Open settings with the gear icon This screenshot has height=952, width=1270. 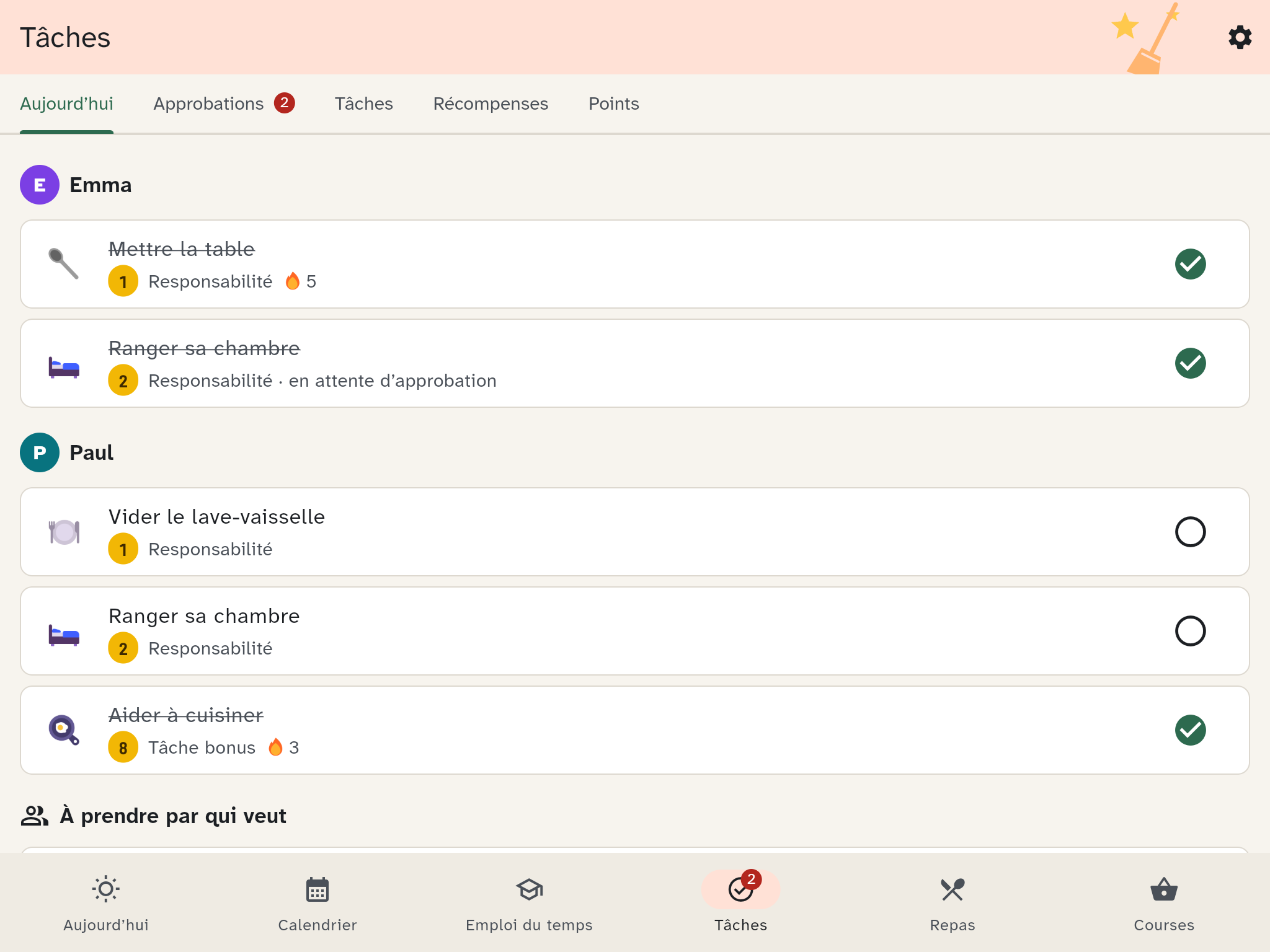point(1240,37)
